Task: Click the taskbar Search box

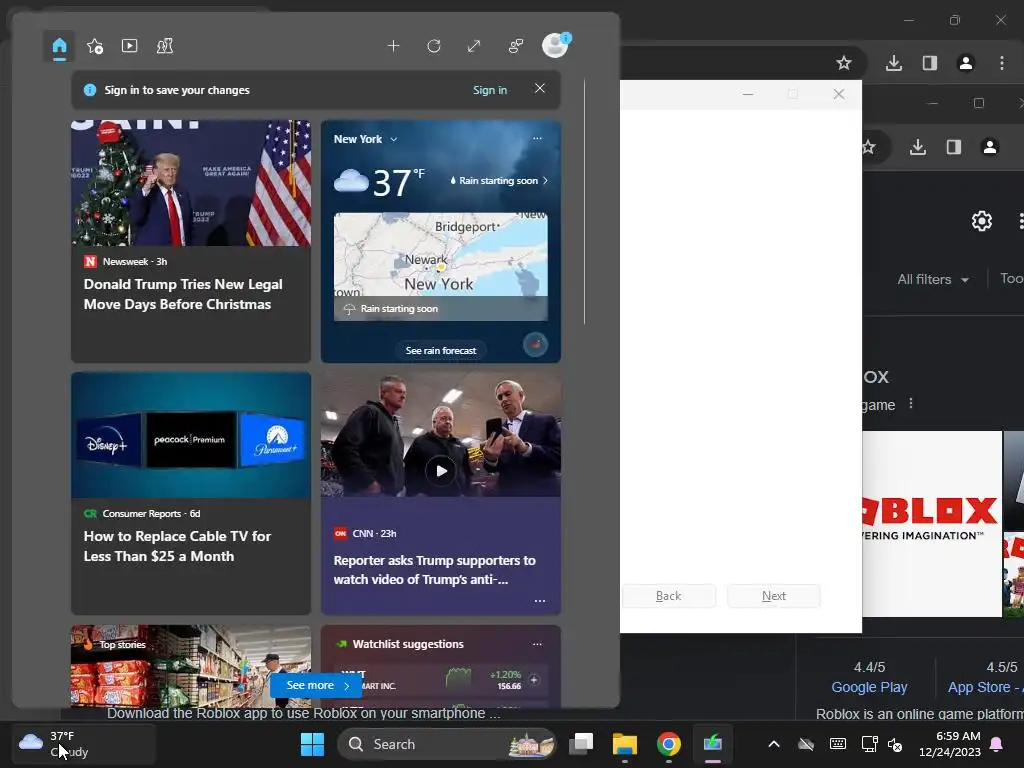Action: pos(447,744)
